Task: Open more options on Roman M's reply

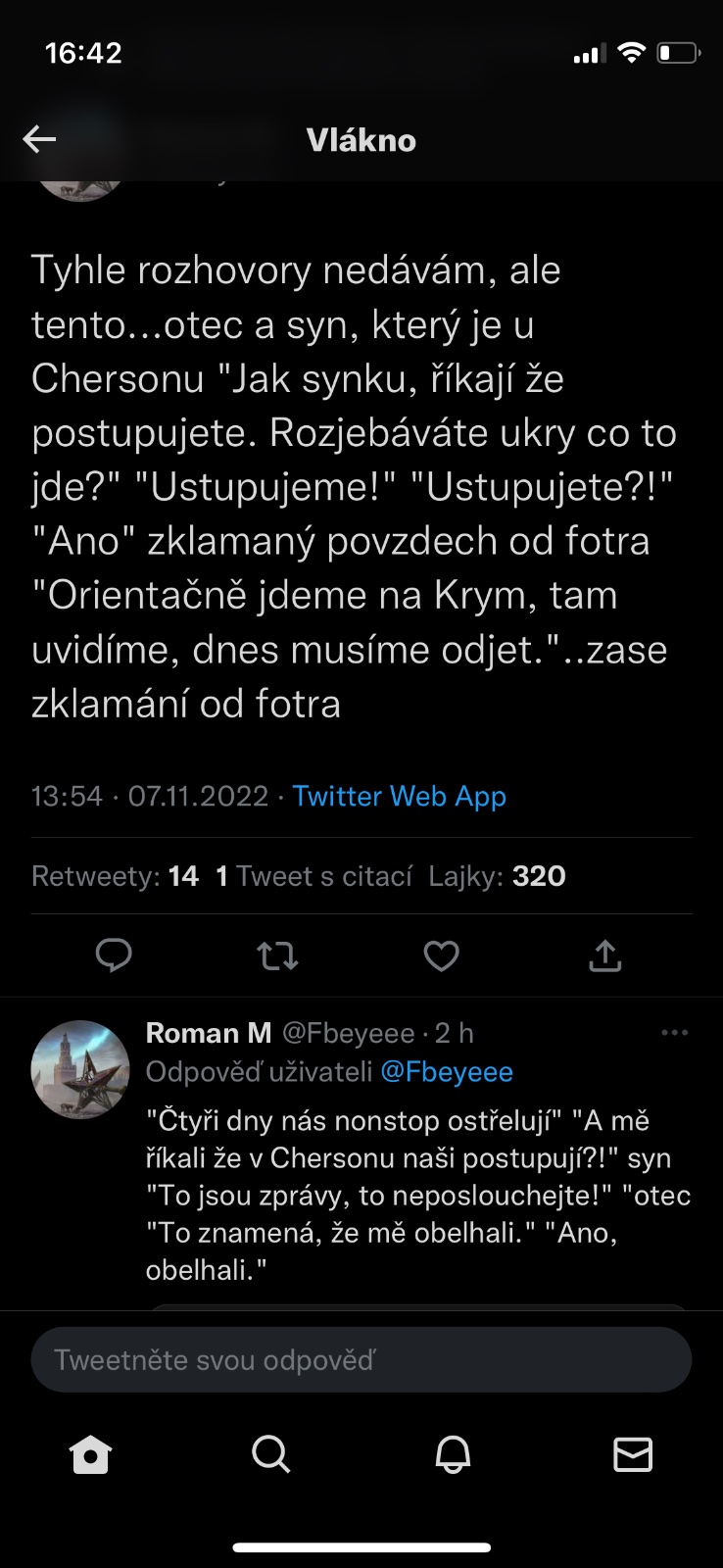Action: coord(674,1032)
